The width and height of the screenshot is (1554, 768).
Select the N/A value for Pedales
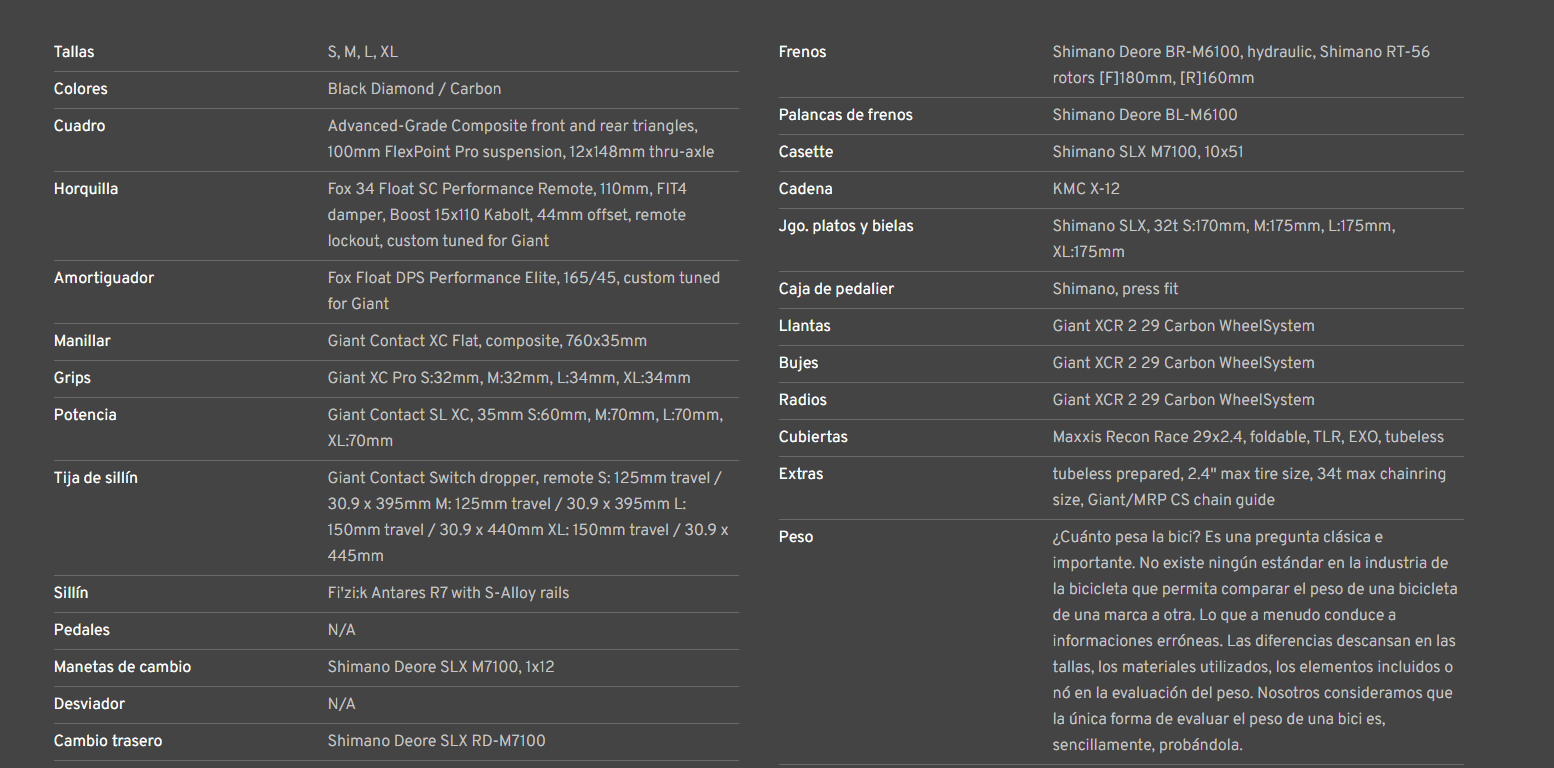[341, 630]
